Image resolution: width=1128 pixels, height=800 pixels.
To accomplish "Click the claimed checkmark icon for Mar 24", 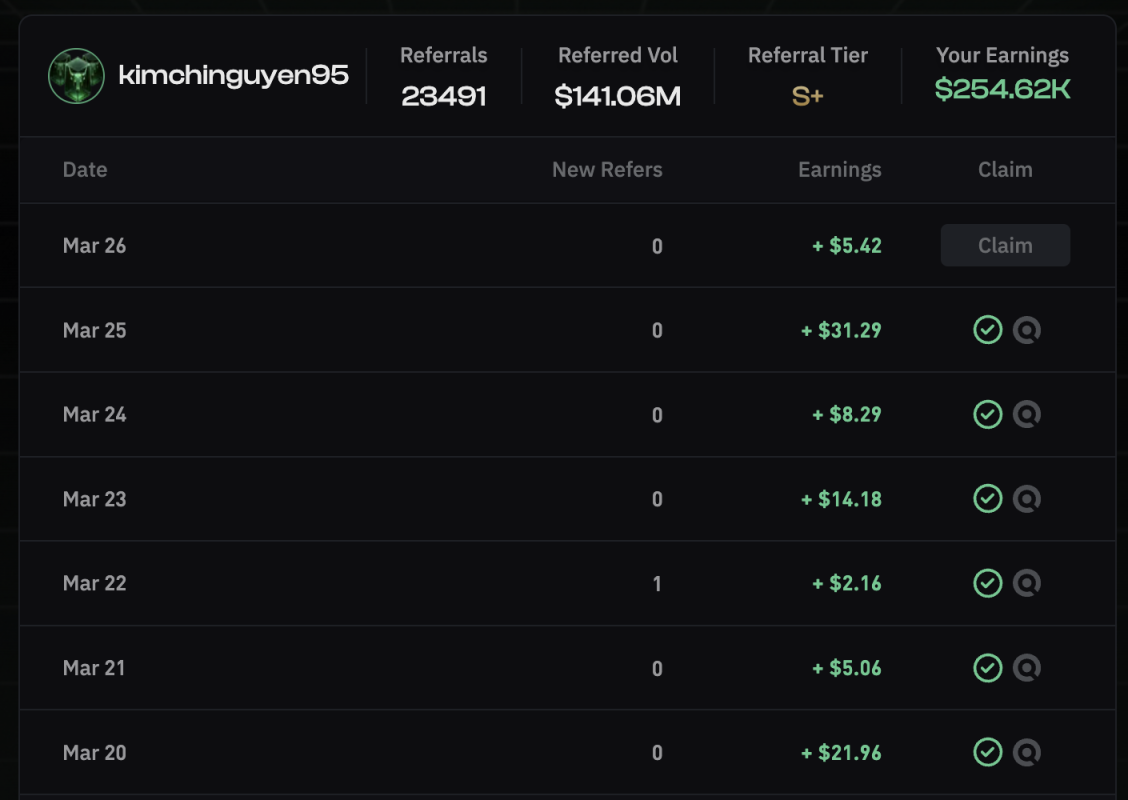I will click(988, 414).
